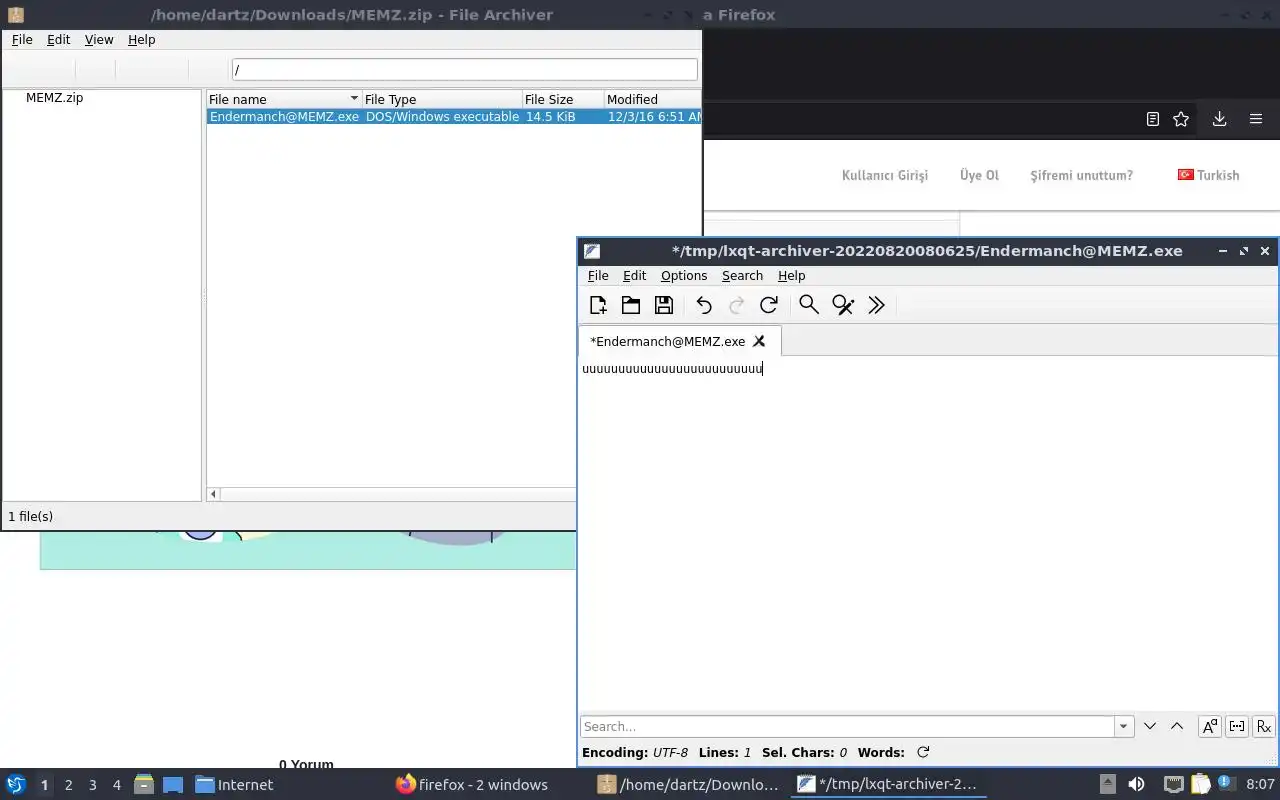Sort by File Size column header

tap(563, 99)
